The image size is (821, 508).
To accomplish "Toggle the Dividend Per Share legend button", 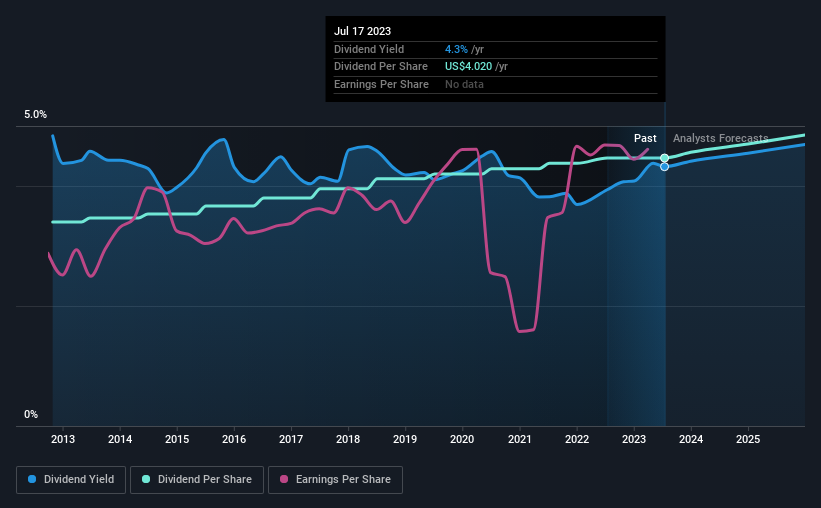I will pyautogui.click(x=197, y=480).
